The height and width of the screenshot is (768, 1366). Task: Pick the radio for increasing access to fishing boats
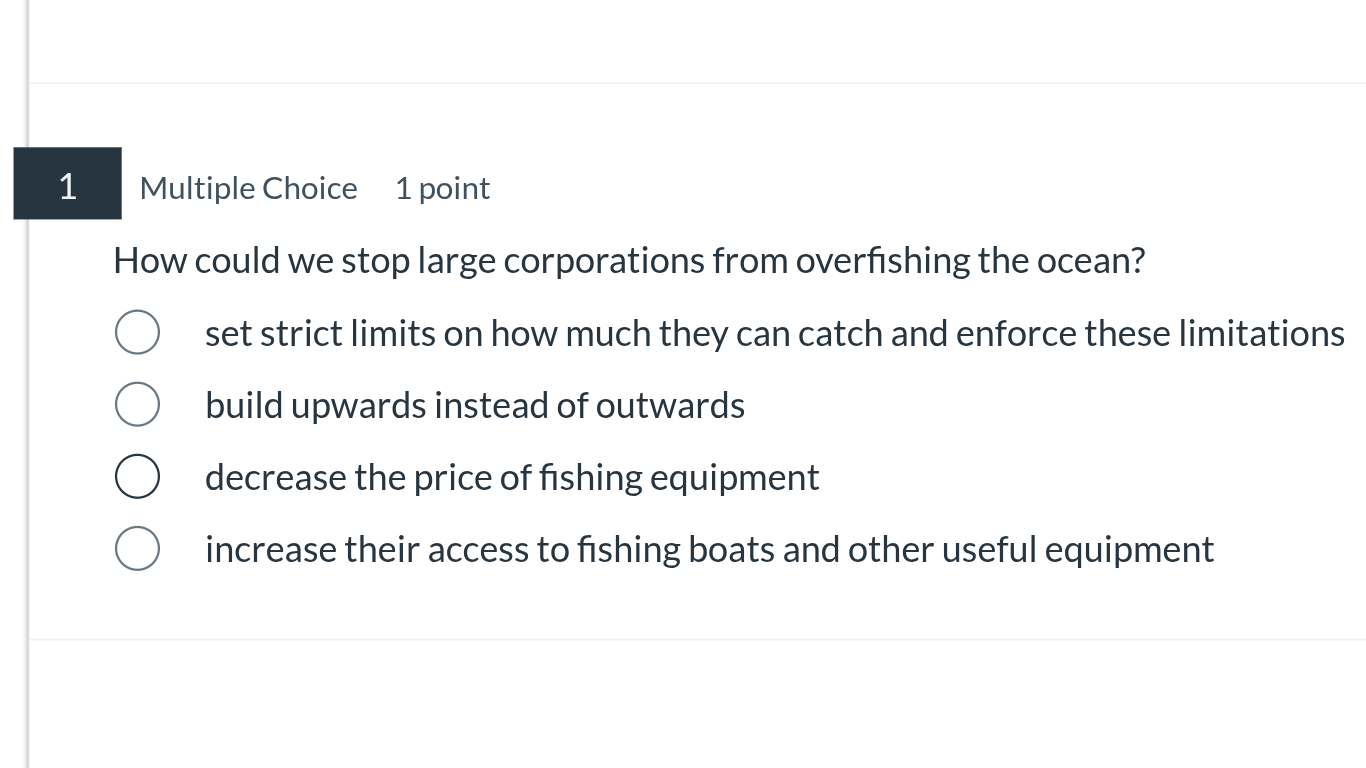pyautogui.click(x=137, y=549)
